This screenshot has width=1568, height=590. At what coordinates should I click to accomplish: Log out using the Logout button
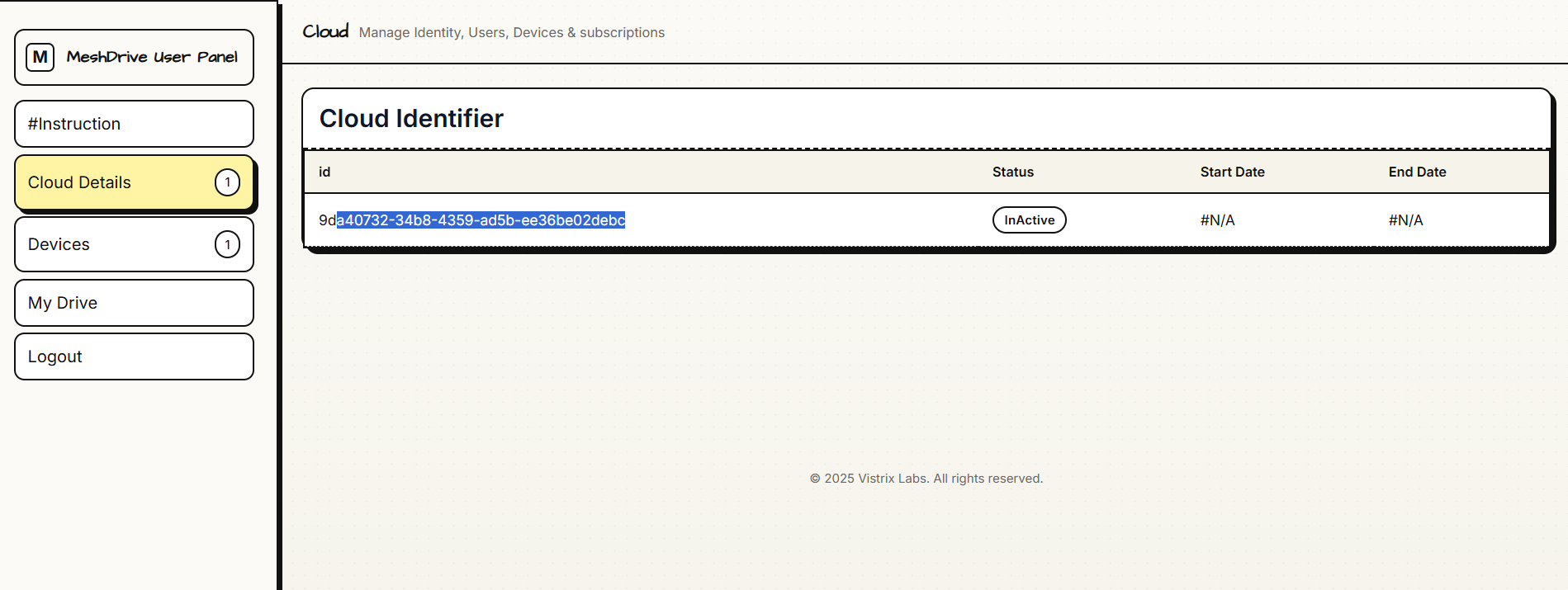pos(134,356)
